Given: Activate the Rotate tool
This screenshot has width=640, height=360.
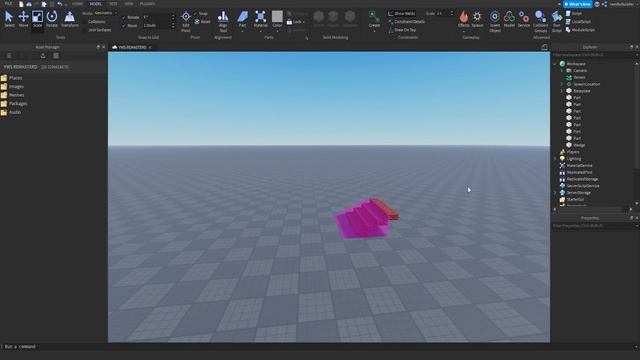Looking at the screenshot, I should [52, 19].
